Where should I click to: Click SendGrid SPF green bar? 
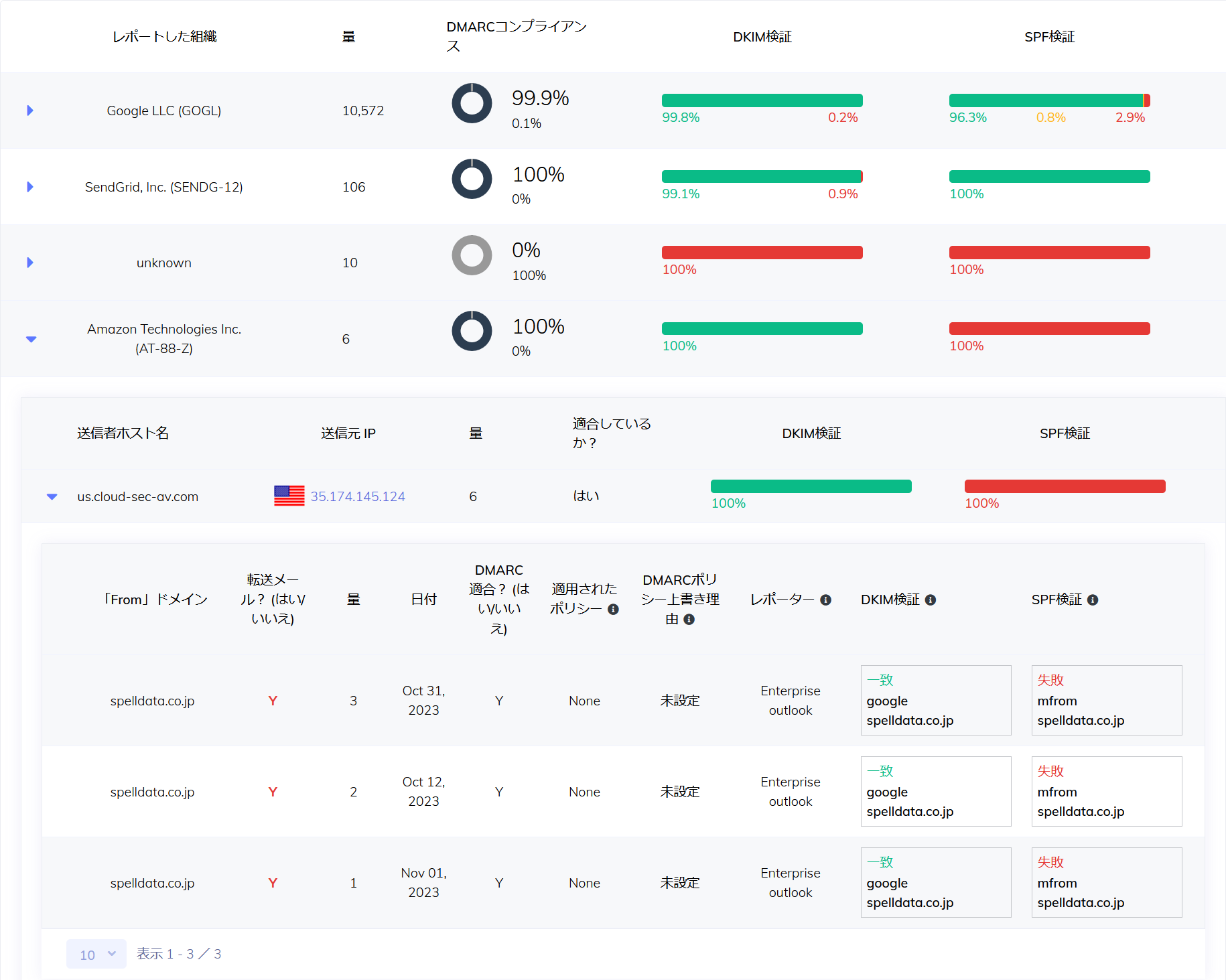[x=1050, y=176]
